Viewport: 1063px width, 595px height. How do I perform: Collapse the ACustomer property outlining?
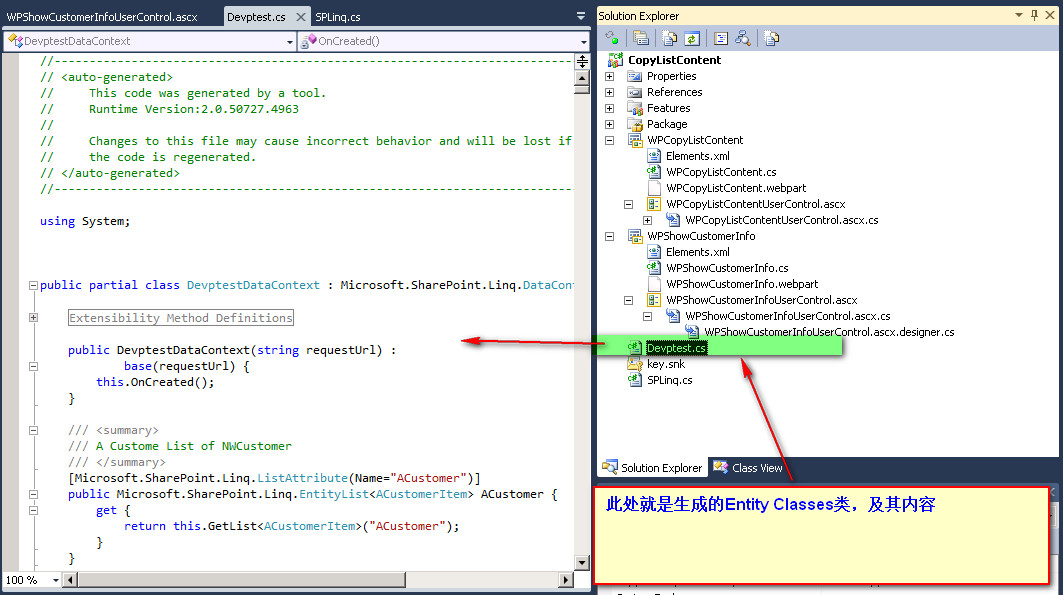click(33, 494)
